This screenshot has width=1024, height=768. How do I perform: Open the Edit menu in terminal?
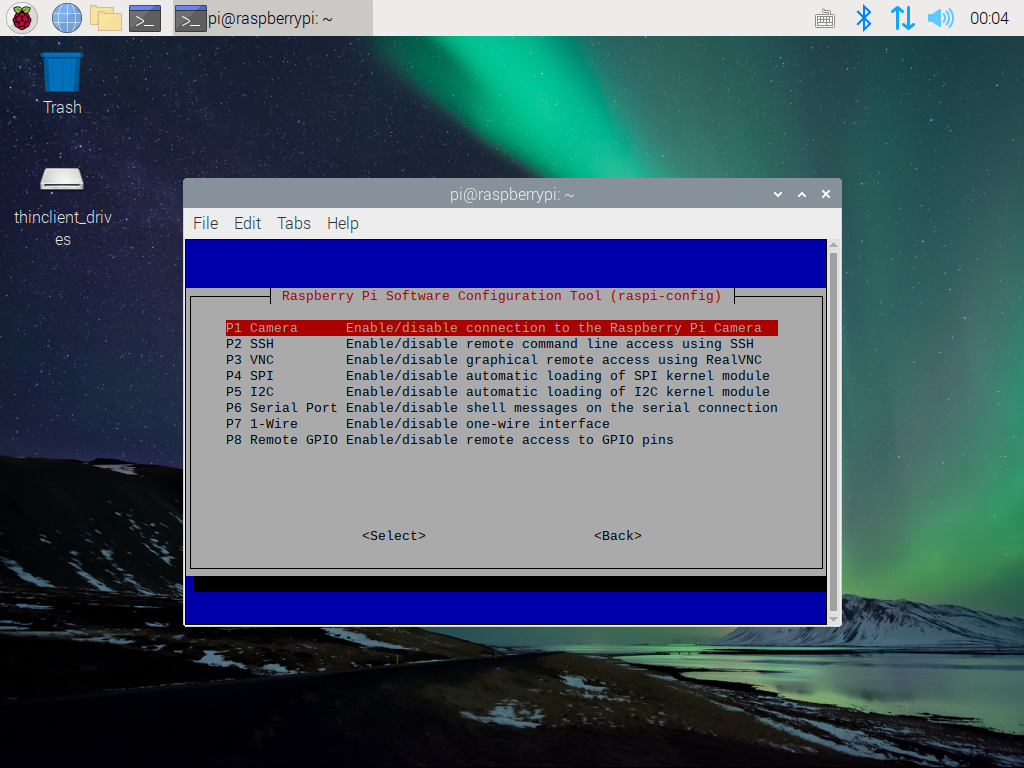(x=248, y=223)
